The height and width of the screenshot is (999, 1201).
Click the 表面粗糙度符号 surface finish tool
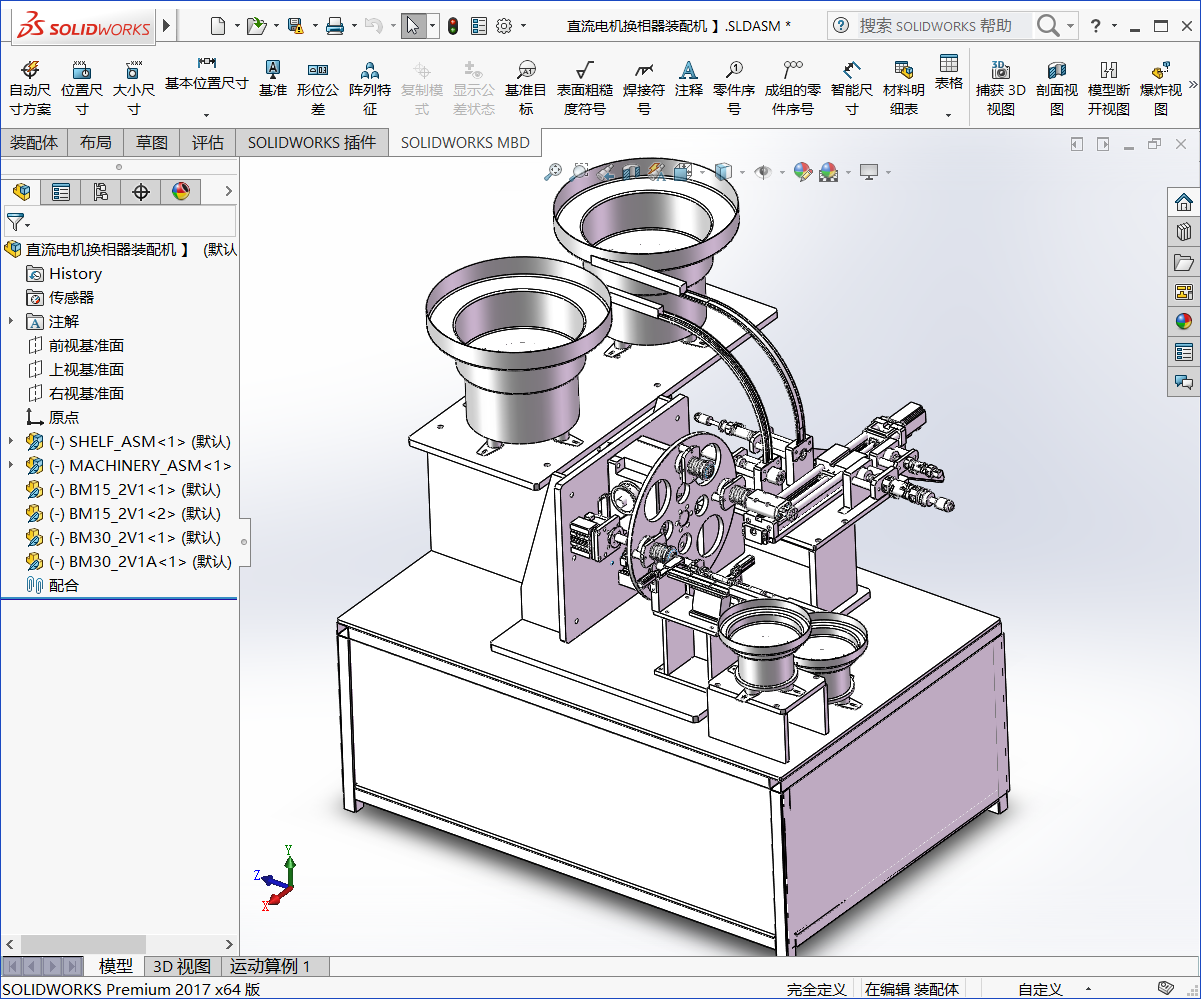point(584,87)
